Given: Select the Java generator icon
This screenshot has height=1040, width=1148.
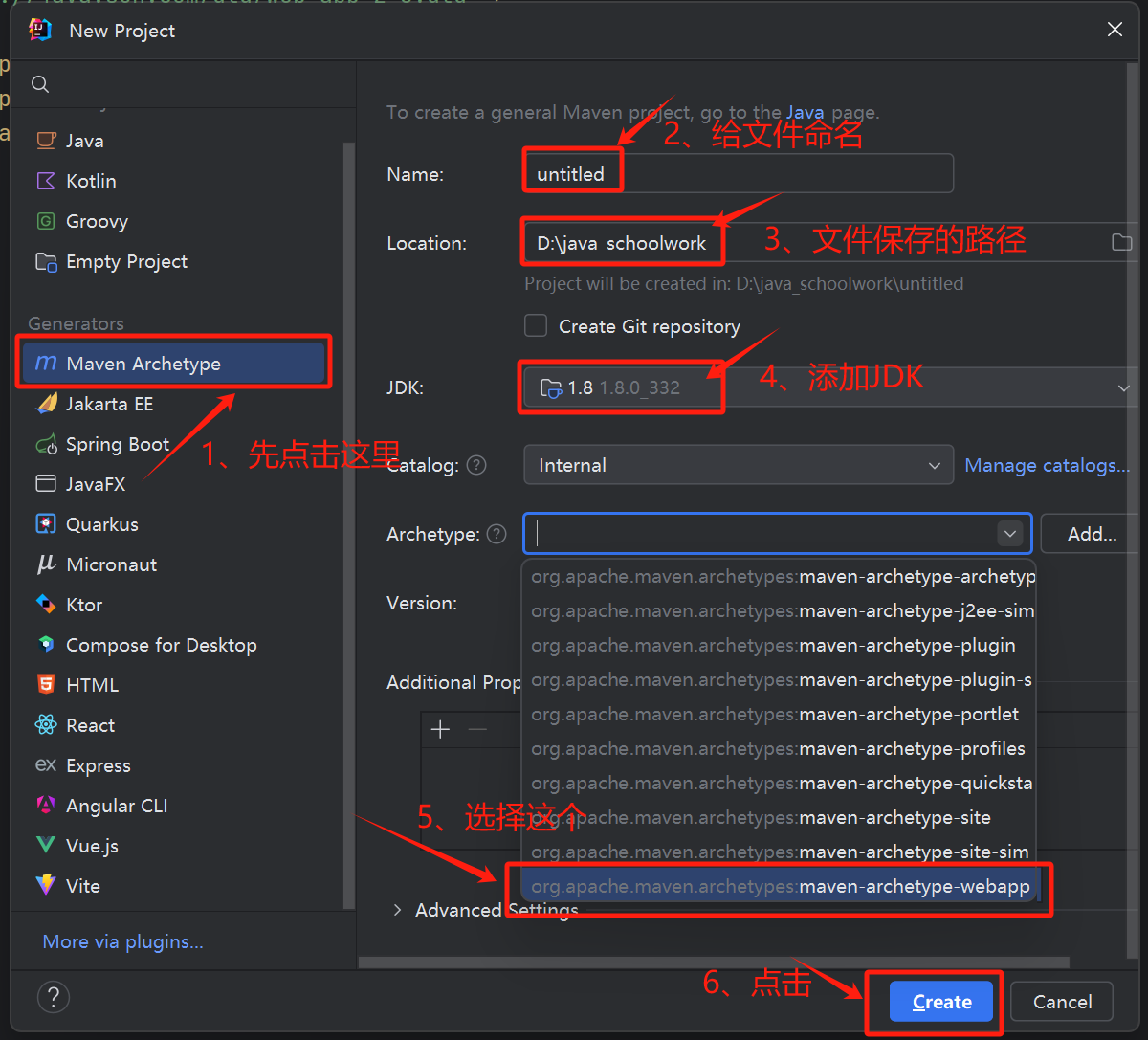Looking at the screenshot, I should pyautogui.click(x=46, y=141).
